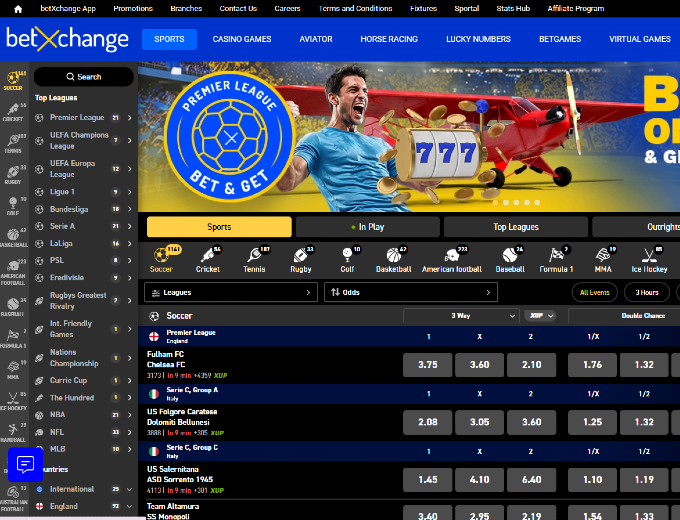Image resolution: width=680 pixels, height=520 pixels.
Task: Open the AVIATOR tab
Action: (316, 39)
